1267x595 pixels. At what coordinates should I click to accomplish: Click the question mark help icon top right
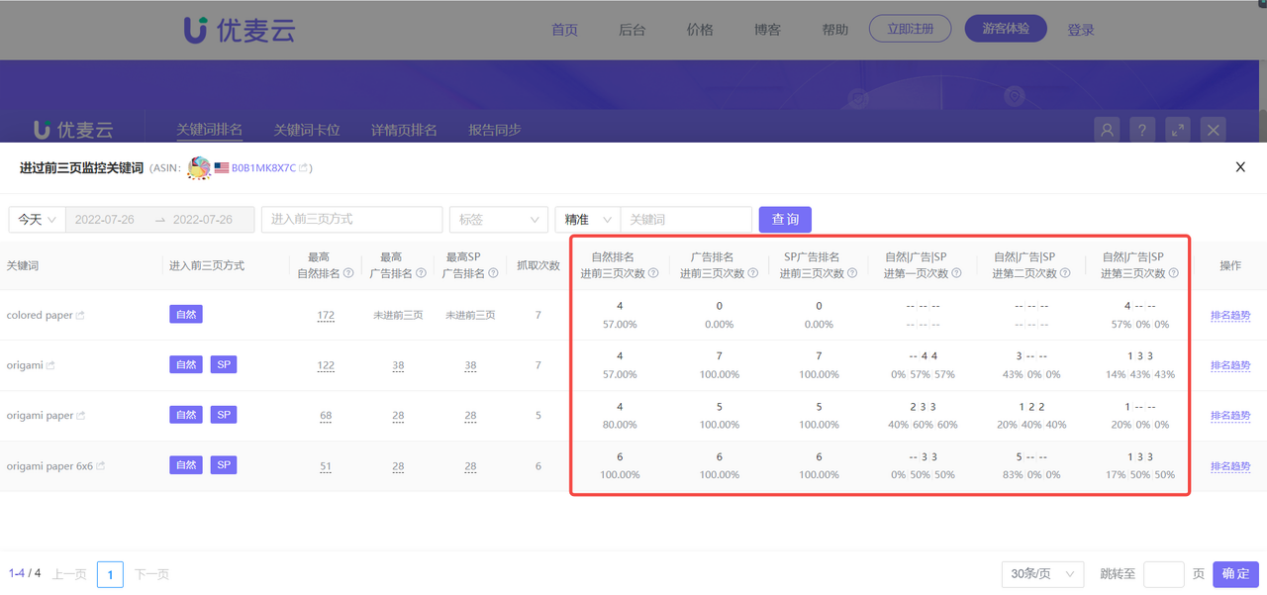coord(1142,129)
